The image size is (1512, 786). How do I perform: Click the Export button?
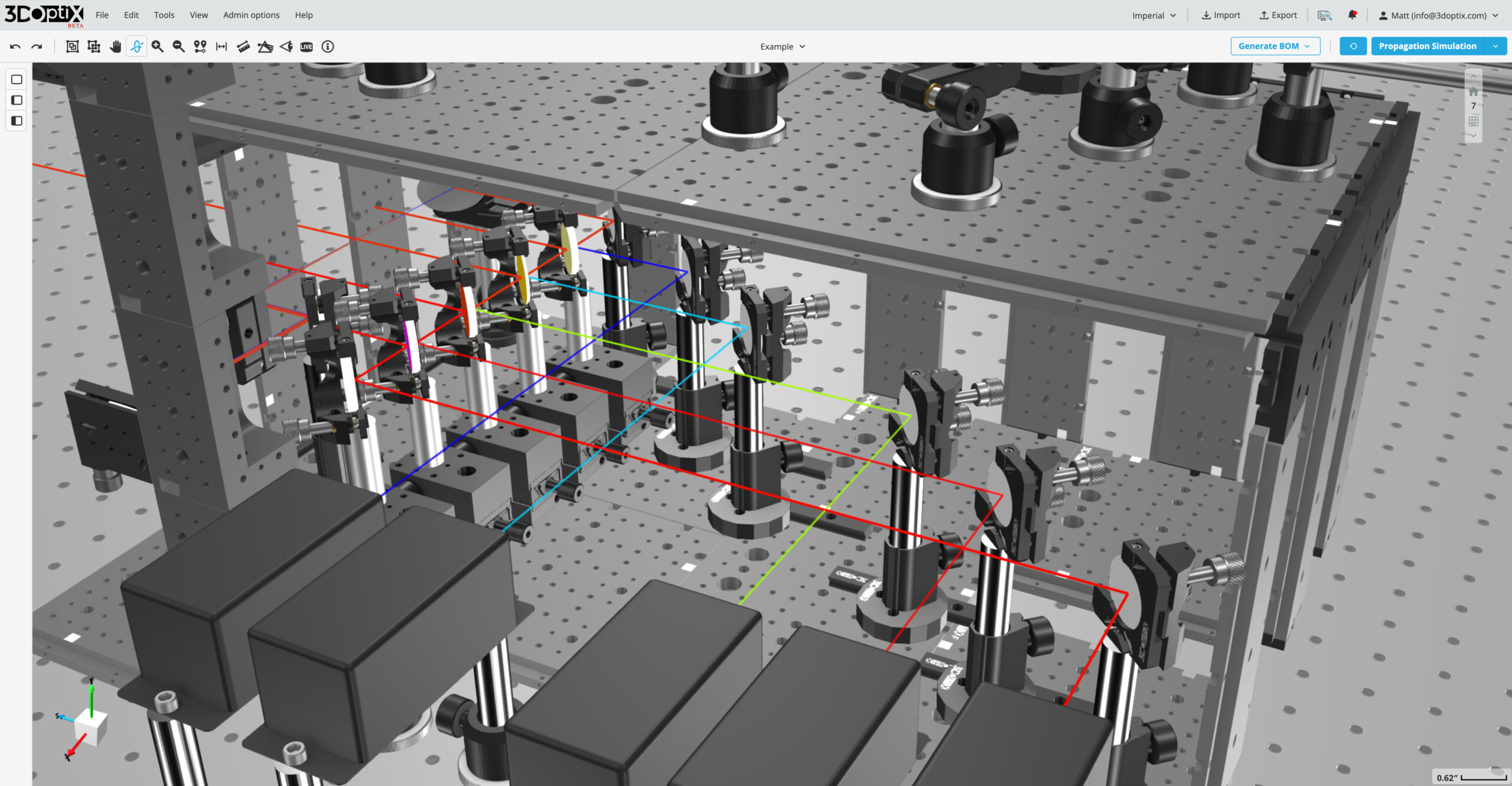tap(1278, 15)
